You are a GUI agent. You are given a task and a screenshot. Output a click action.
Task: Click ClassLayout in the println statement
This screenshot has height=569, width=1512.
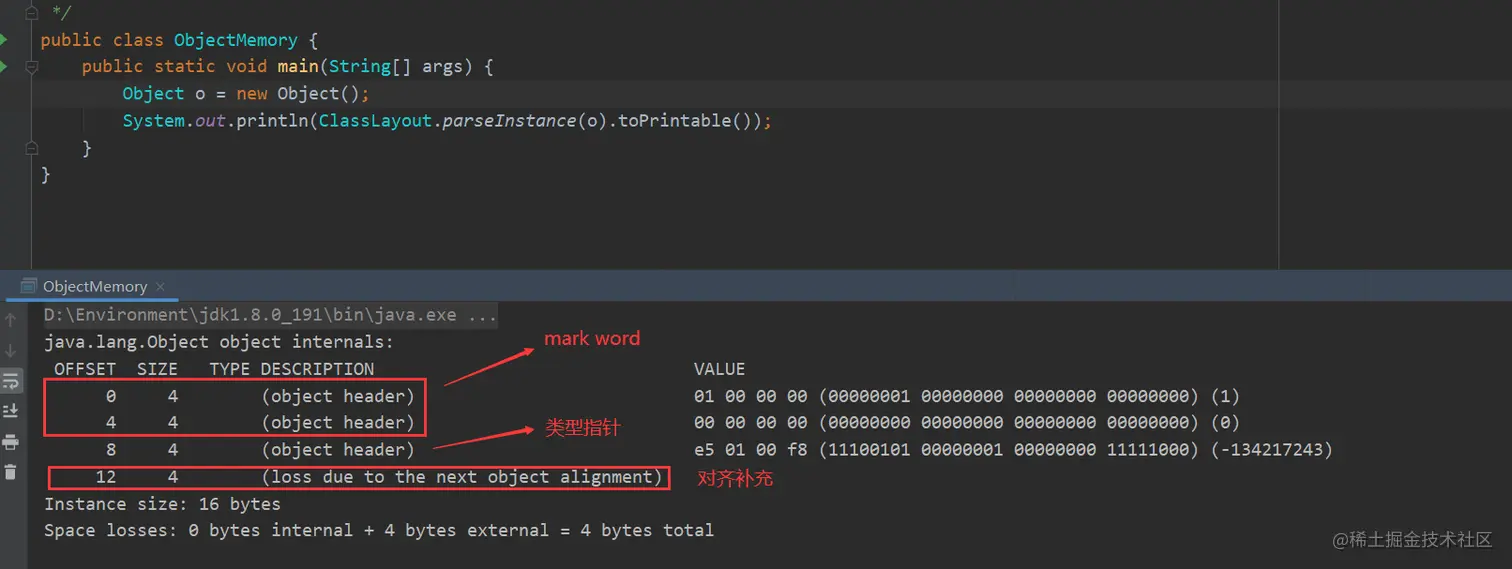coord(375,120)
